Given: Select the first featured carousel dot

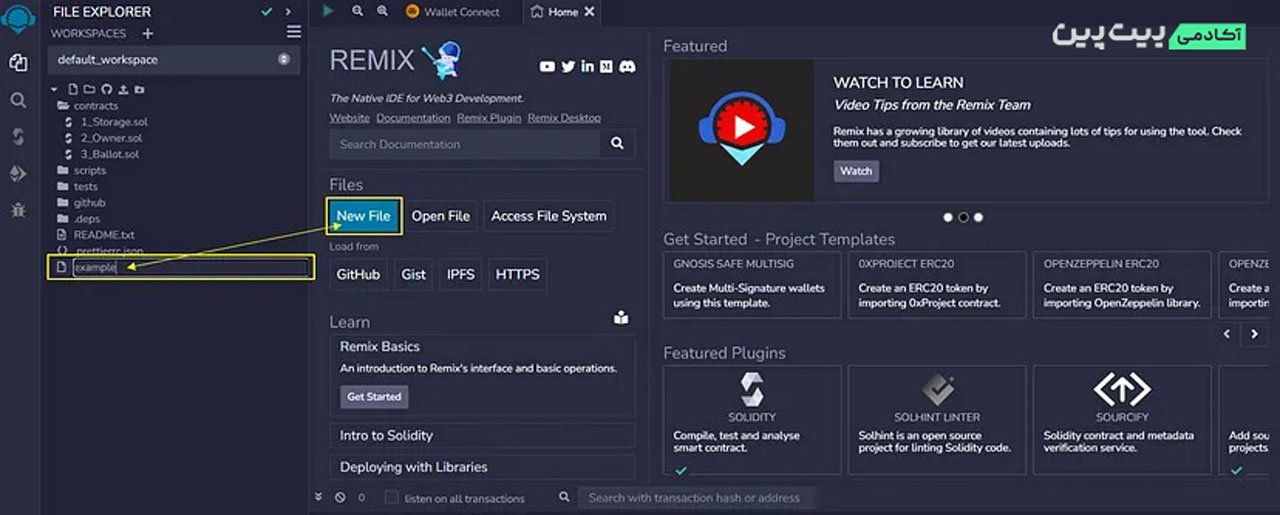Looking at the screenshot, I should [x=948, y=217].
